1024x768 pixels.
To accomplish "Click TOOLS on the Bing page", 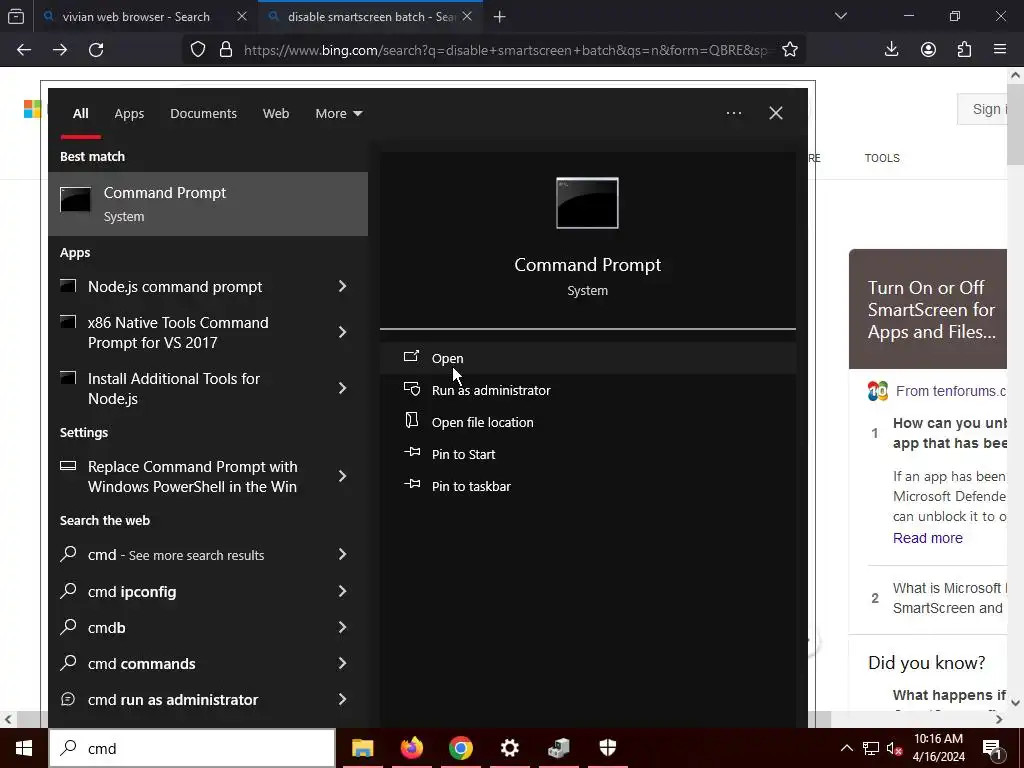I will point(882,158).
